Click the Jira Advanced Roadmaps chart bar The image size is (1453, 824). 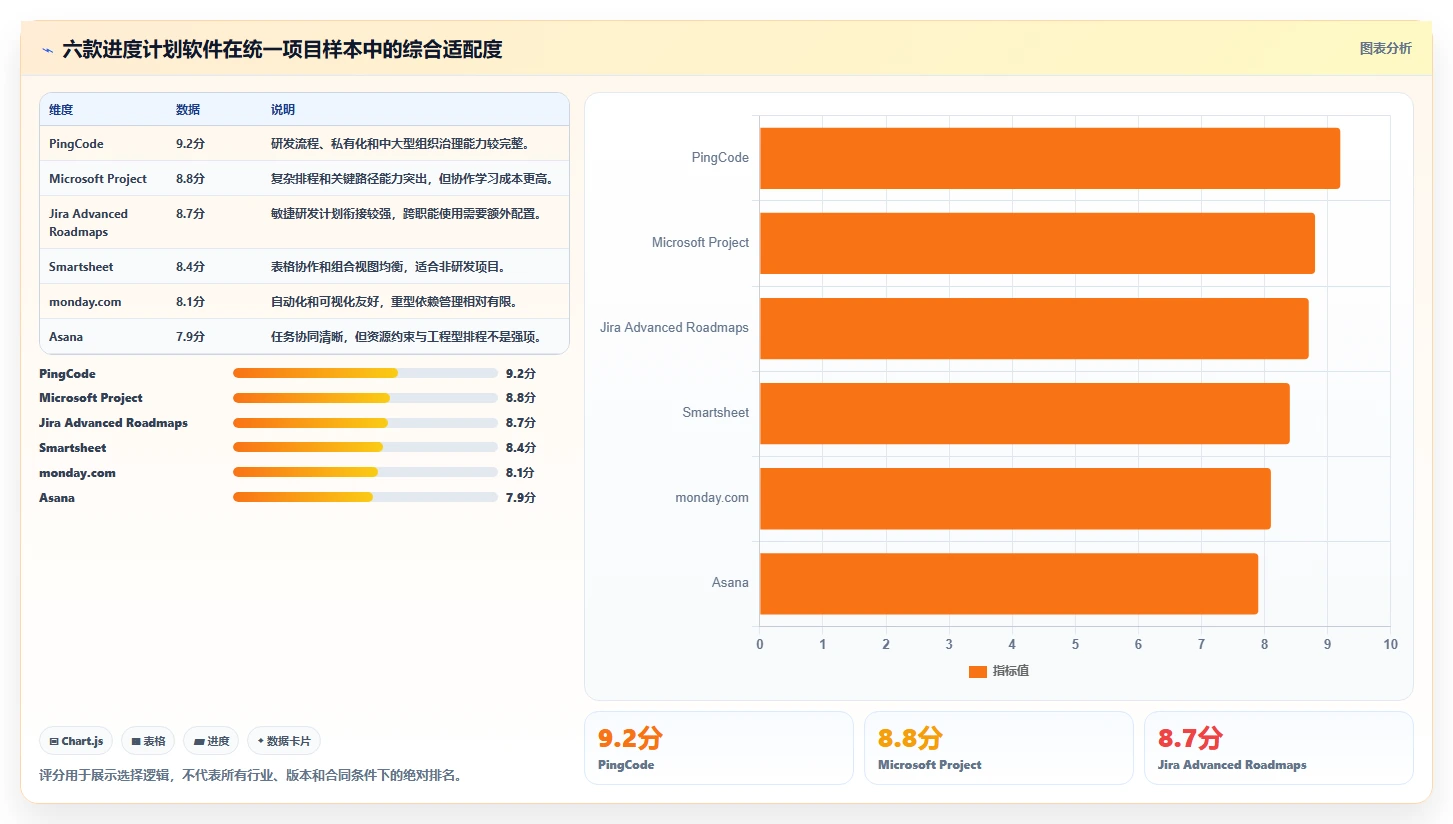tap(1034, 328)
